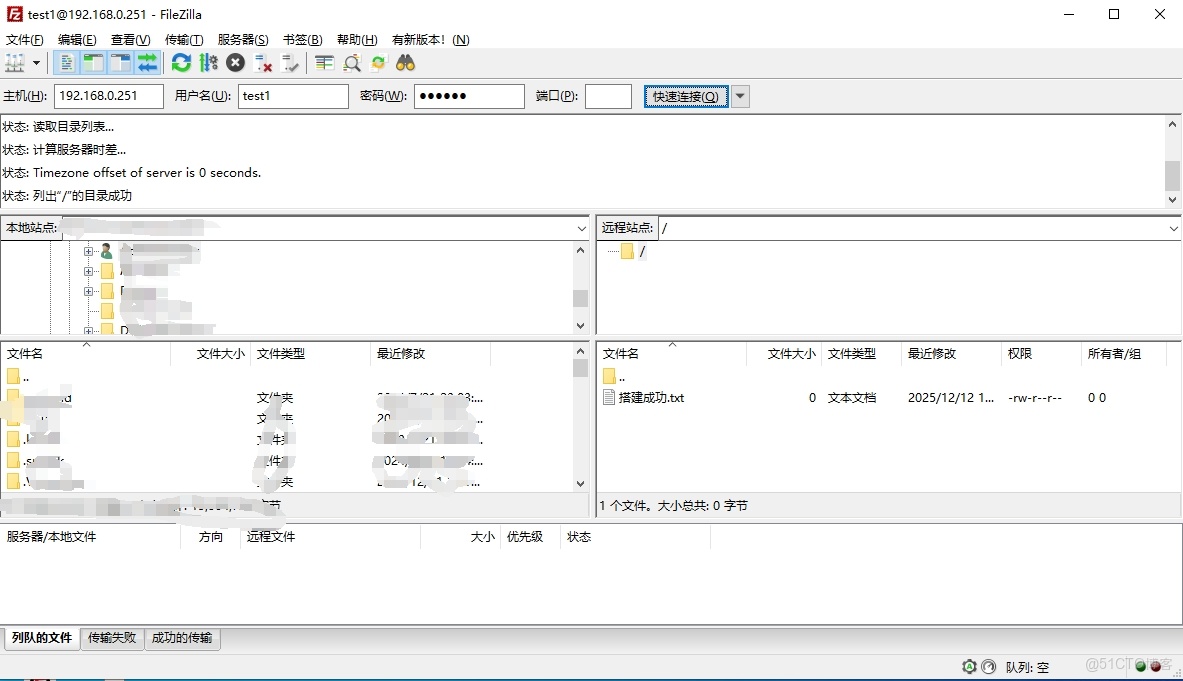Click the Refresh file listing icon
The width and height of the screenshot is (1183, 681).
point(181,62)
